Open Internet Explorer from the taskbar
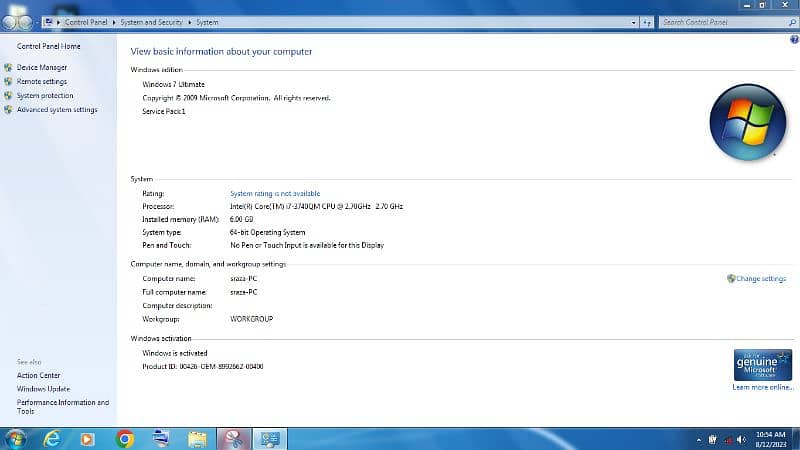Image resolution: width=800 pixels, height=450 pixels. point(52,438)
